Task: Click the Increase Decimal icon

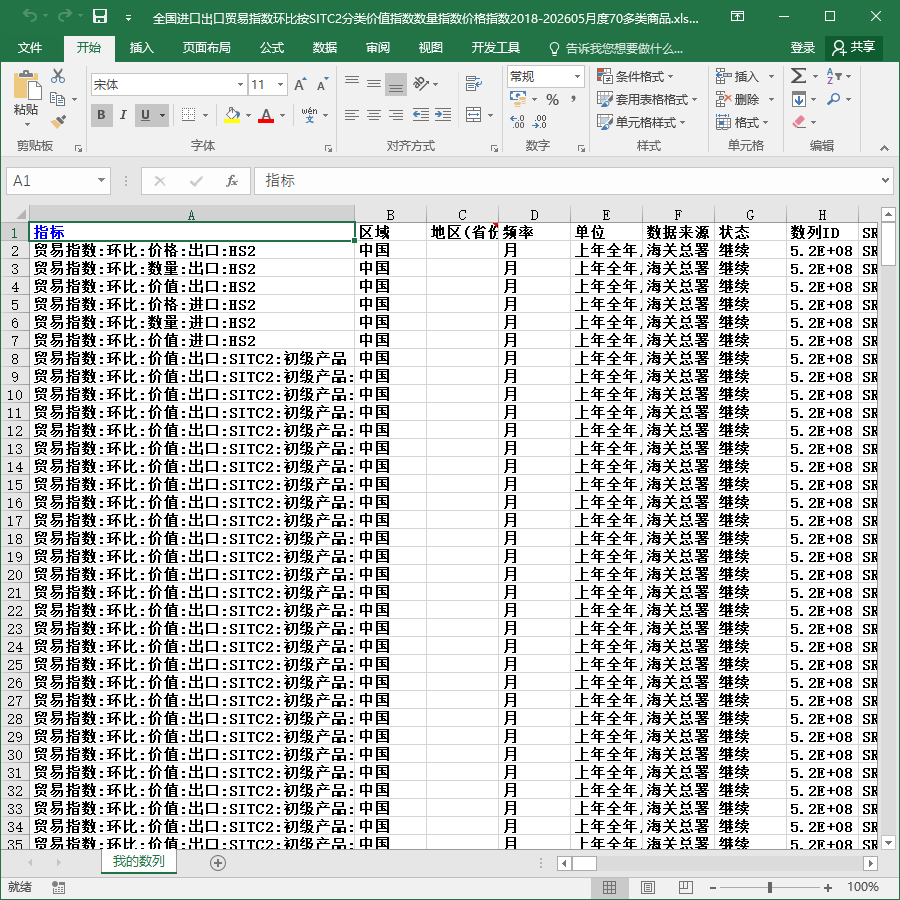Action: (517, 122)
